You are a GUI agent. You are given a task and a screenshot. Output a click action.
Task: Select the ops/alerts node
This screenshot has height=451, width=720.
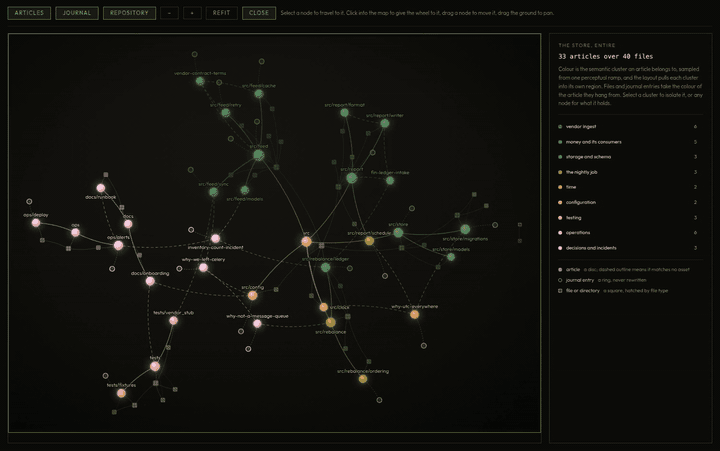[118, 245]
